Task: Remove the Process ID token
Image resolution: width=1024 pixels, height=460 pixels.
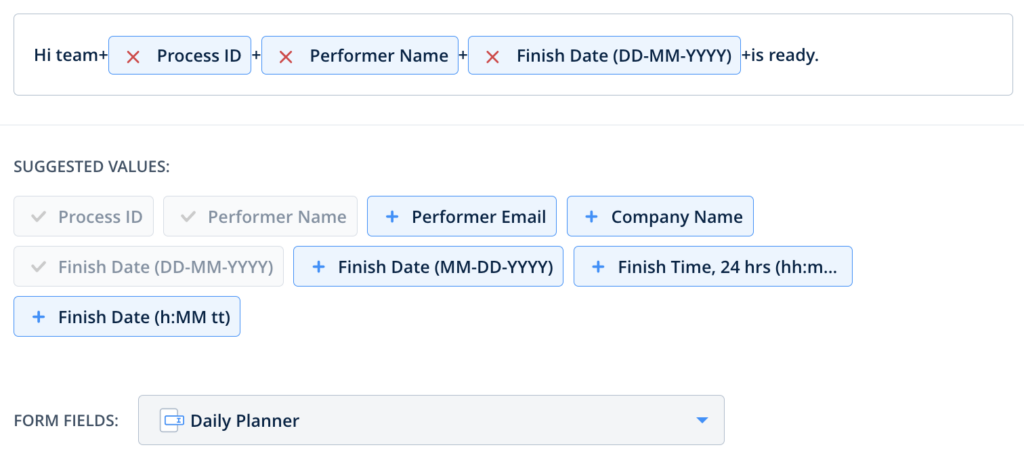Action: tap(133, 56)
